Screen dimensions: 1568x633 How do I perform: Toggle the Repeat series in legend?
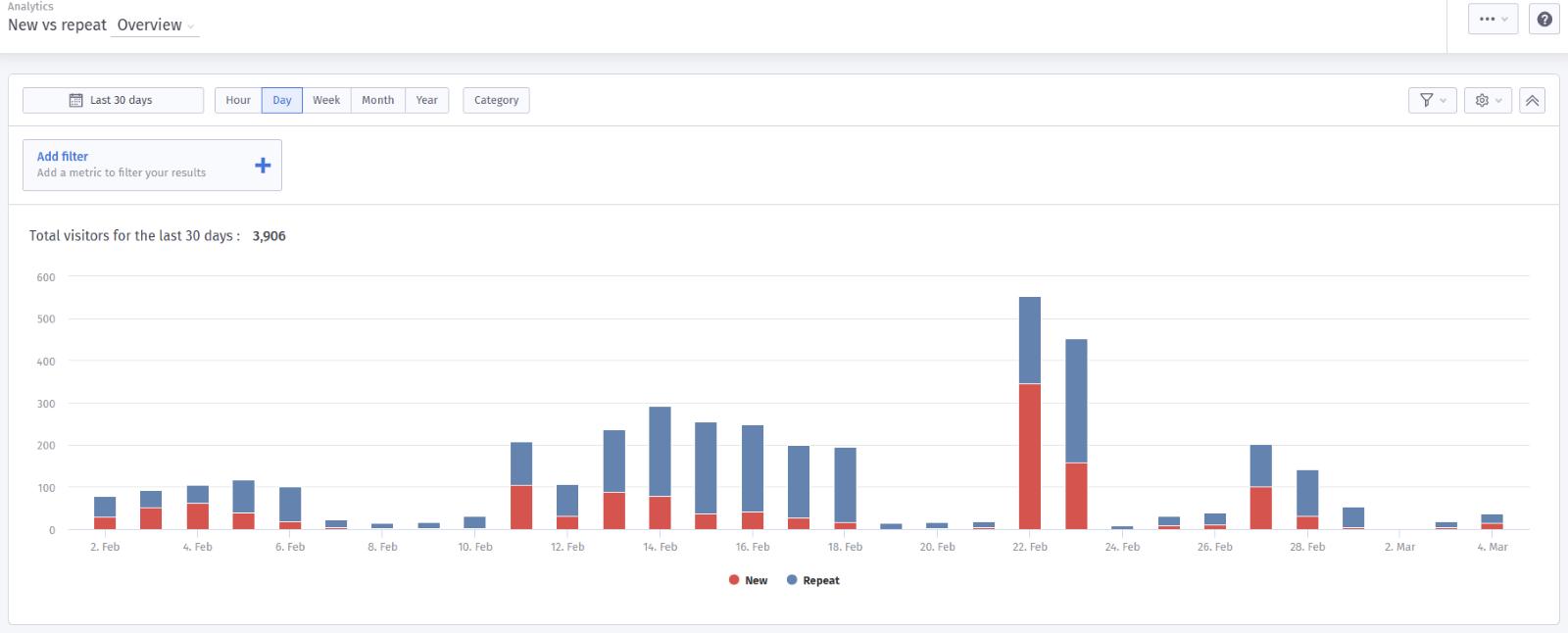(x=812, y=580)
